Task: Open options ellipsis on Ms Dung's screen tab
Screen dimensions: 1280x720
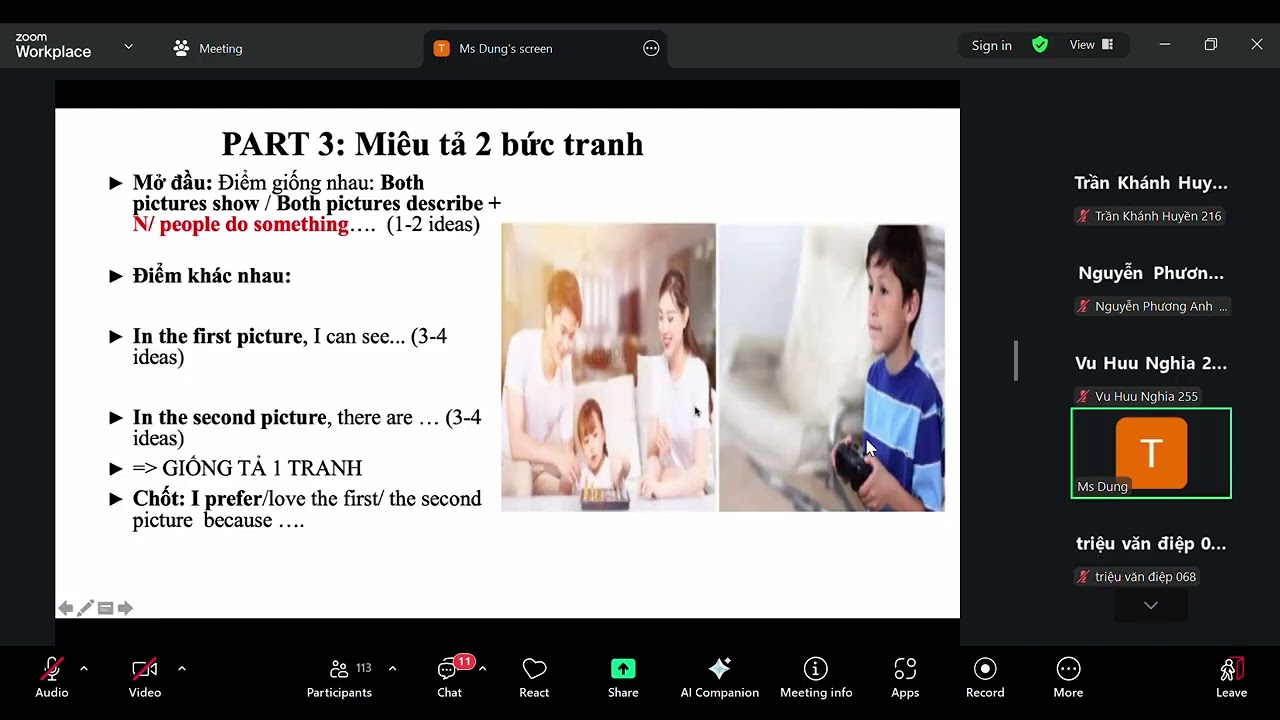Action: (651, 48)
